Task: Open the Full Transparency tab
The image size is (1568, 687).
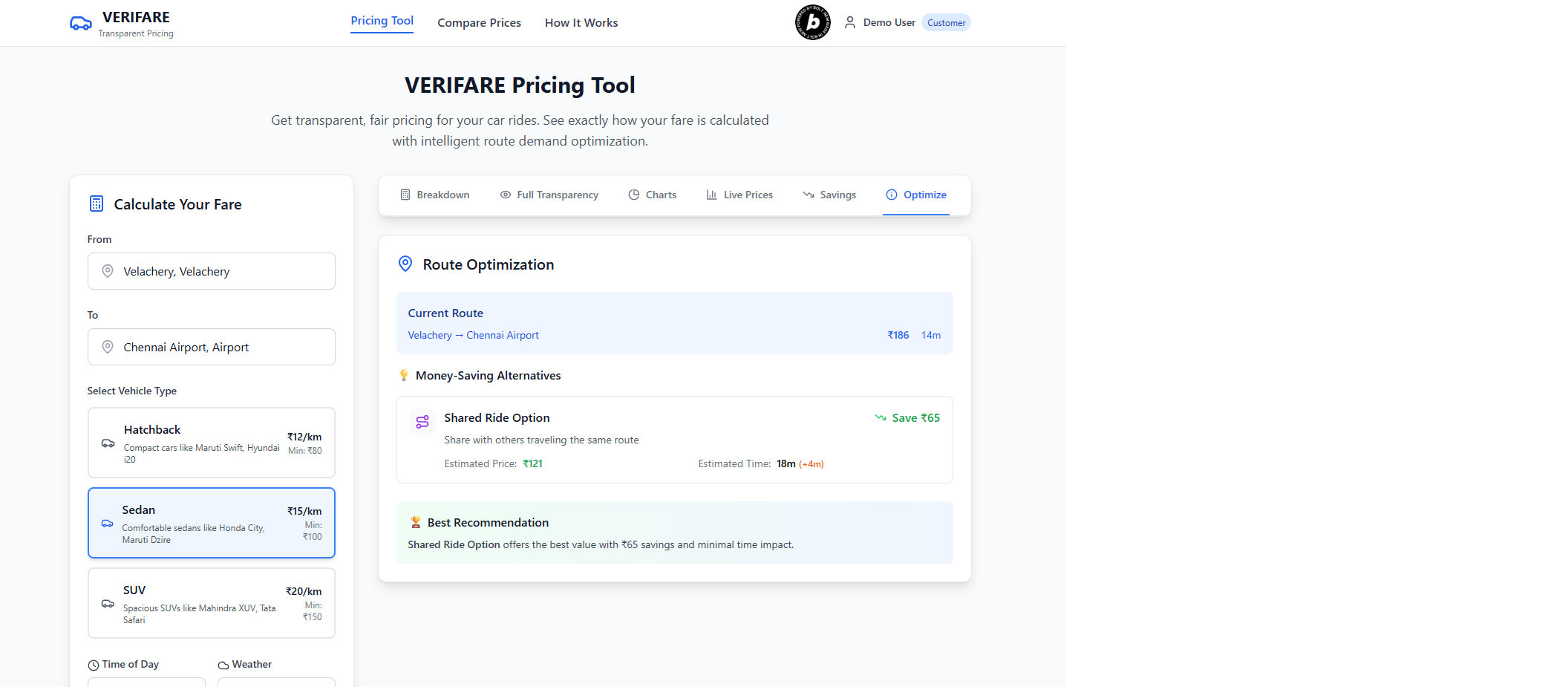Action: tap(549, 195)
